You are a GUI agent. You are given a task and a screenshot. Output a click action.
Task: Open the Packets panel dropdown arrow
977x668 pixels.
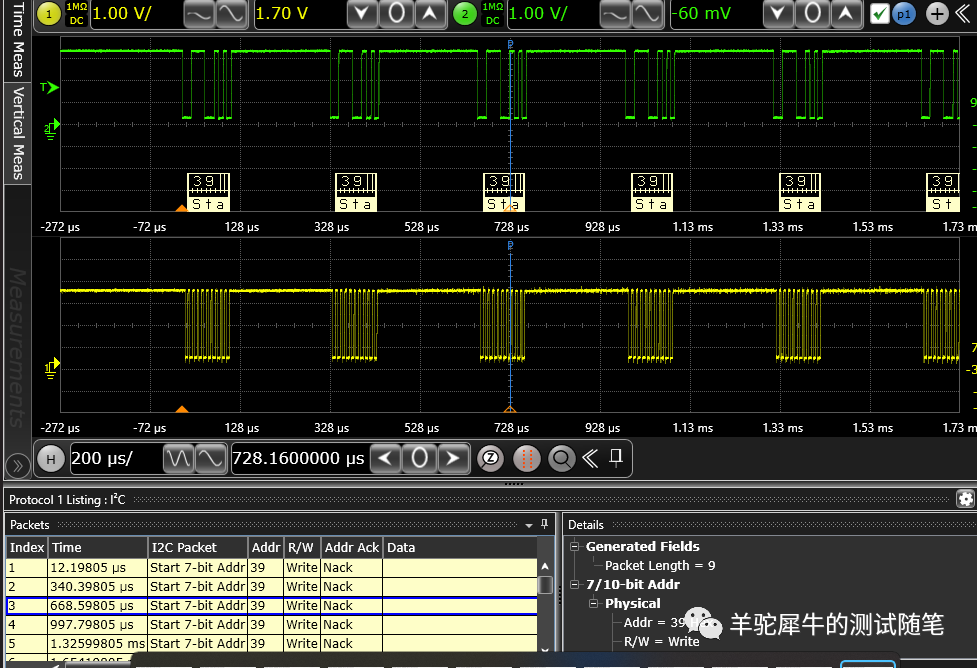click(529, 525)
